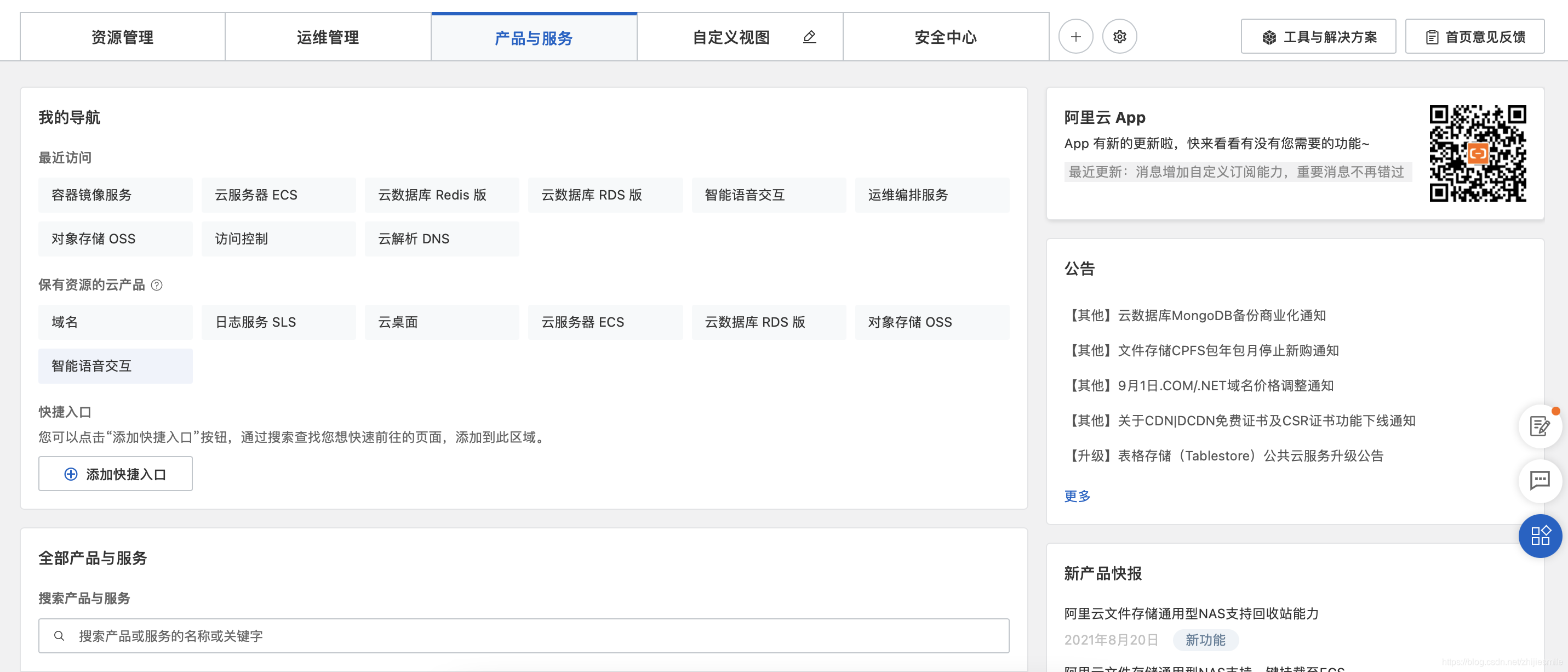
Task: Open the CDN|DCDN免费证书 announcement
Action: 1240,420
